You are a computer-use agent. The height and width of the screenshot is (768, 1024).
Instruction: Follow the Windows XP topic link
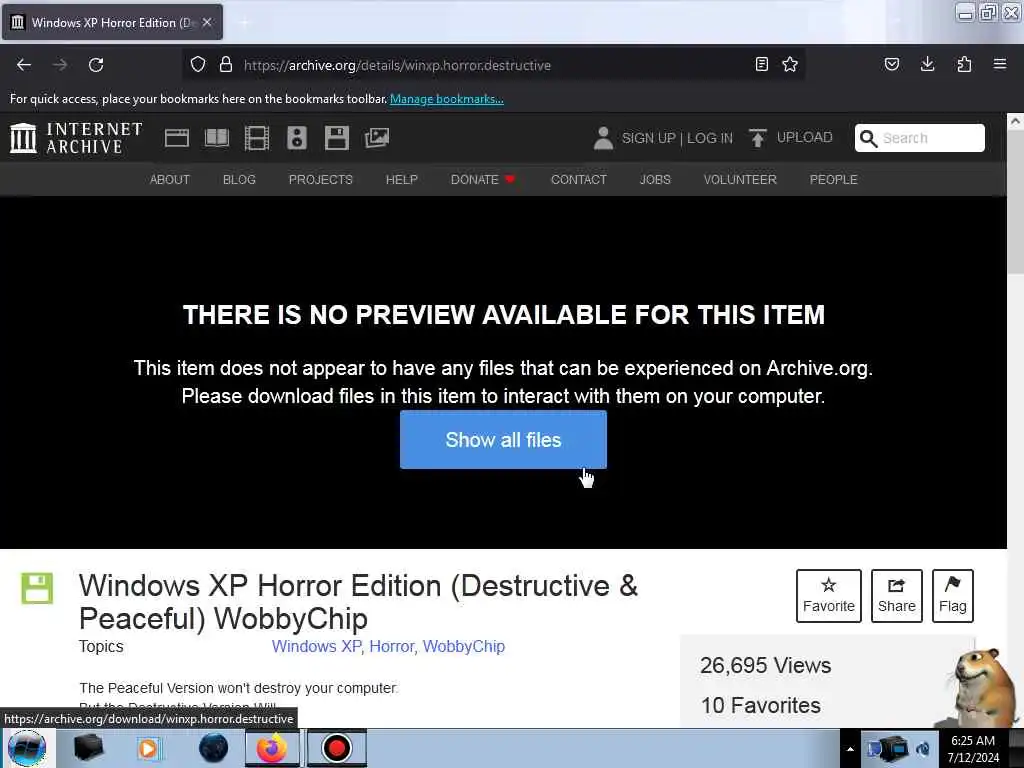click(x=317, y=647)
